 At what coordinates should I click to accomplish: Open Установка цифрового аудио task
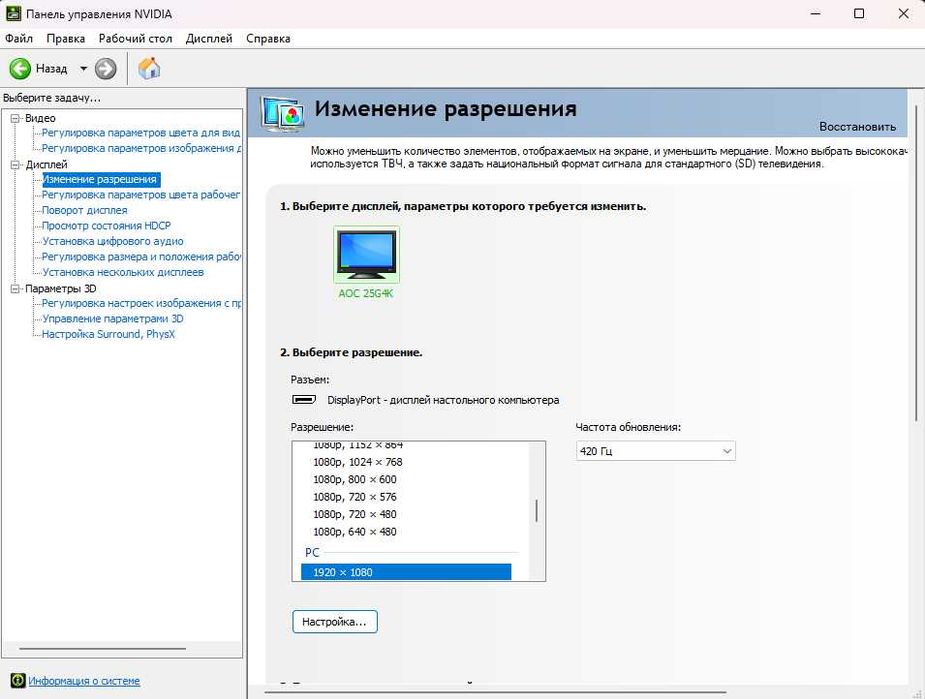[113, 241]
